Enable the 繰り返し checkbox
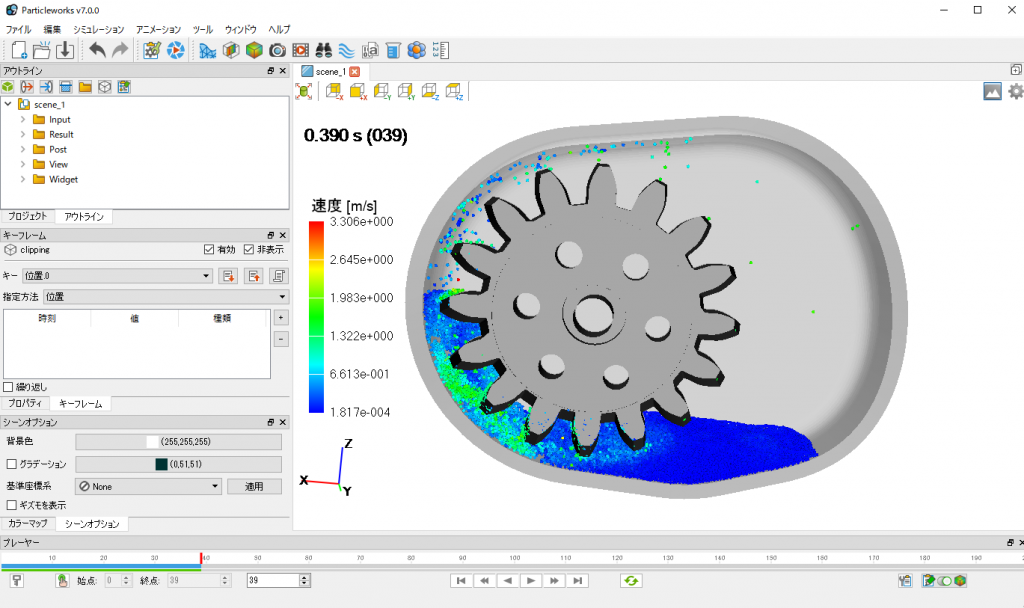Viewport: 1024px width, 608px height. point(8,387)
